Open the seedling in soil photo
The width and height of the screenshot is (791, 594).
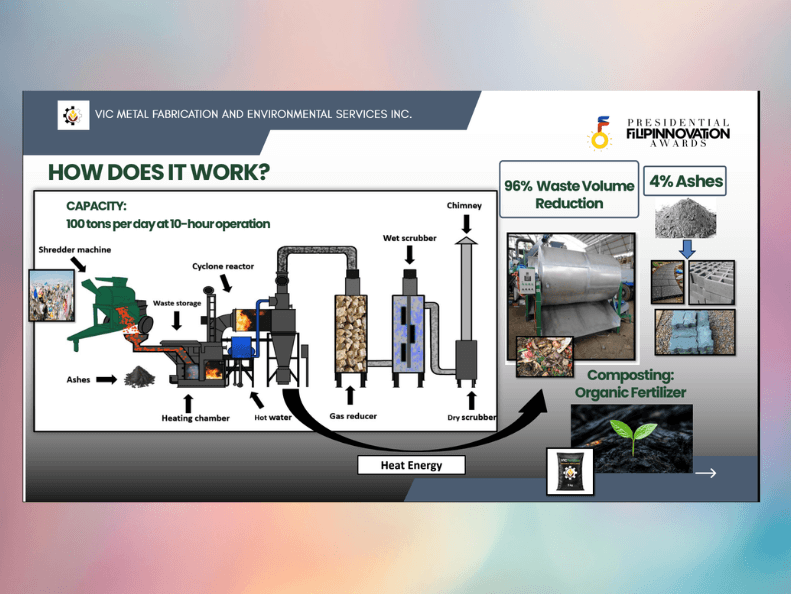click(632, 438)
